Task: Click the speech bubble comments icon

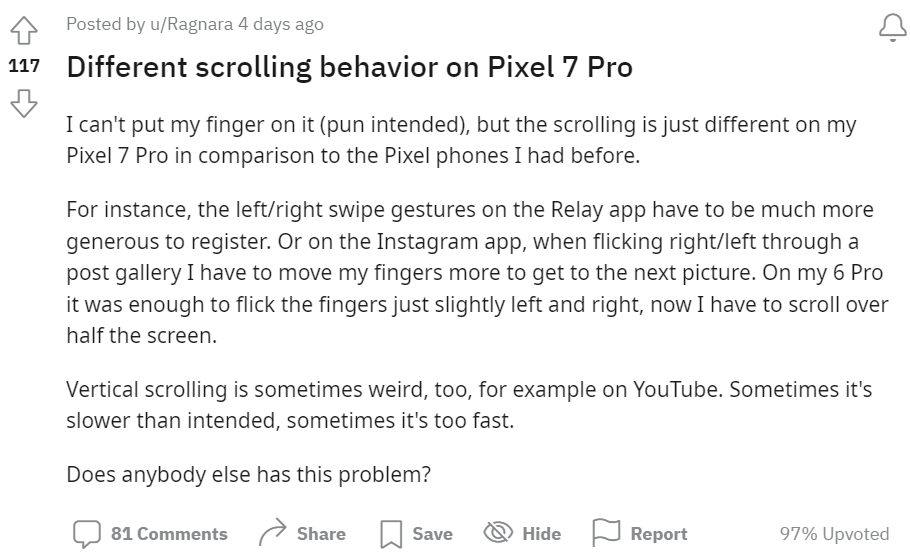Action: [x=87, y=533]
